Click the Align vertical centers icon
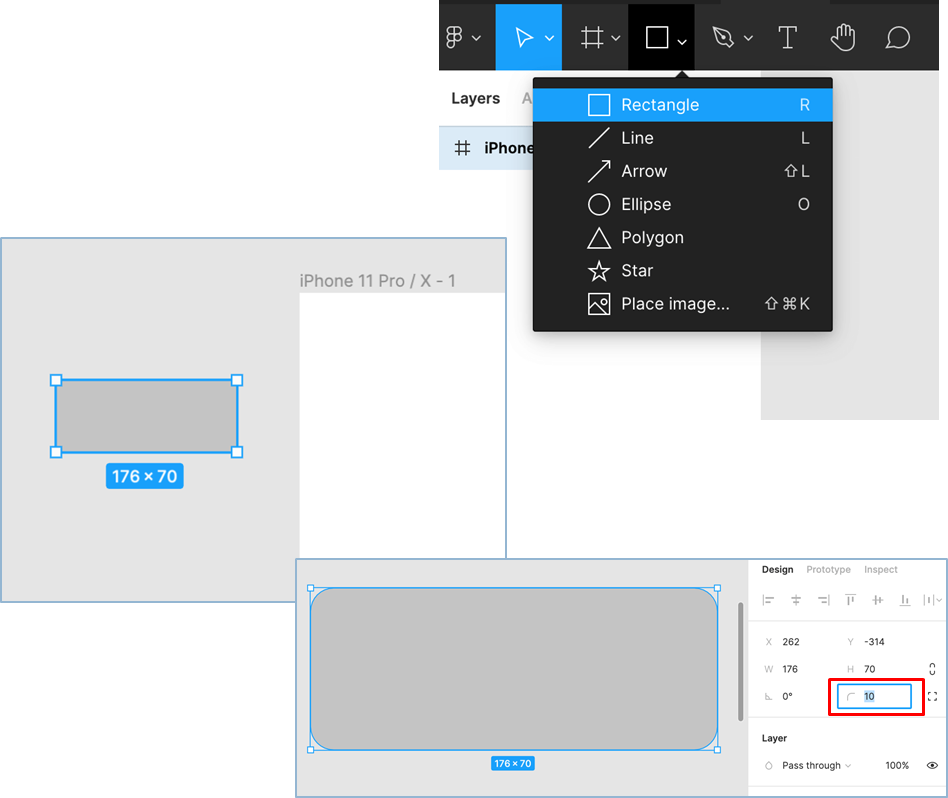The image size is (948, 798). [x=878, y=600]
